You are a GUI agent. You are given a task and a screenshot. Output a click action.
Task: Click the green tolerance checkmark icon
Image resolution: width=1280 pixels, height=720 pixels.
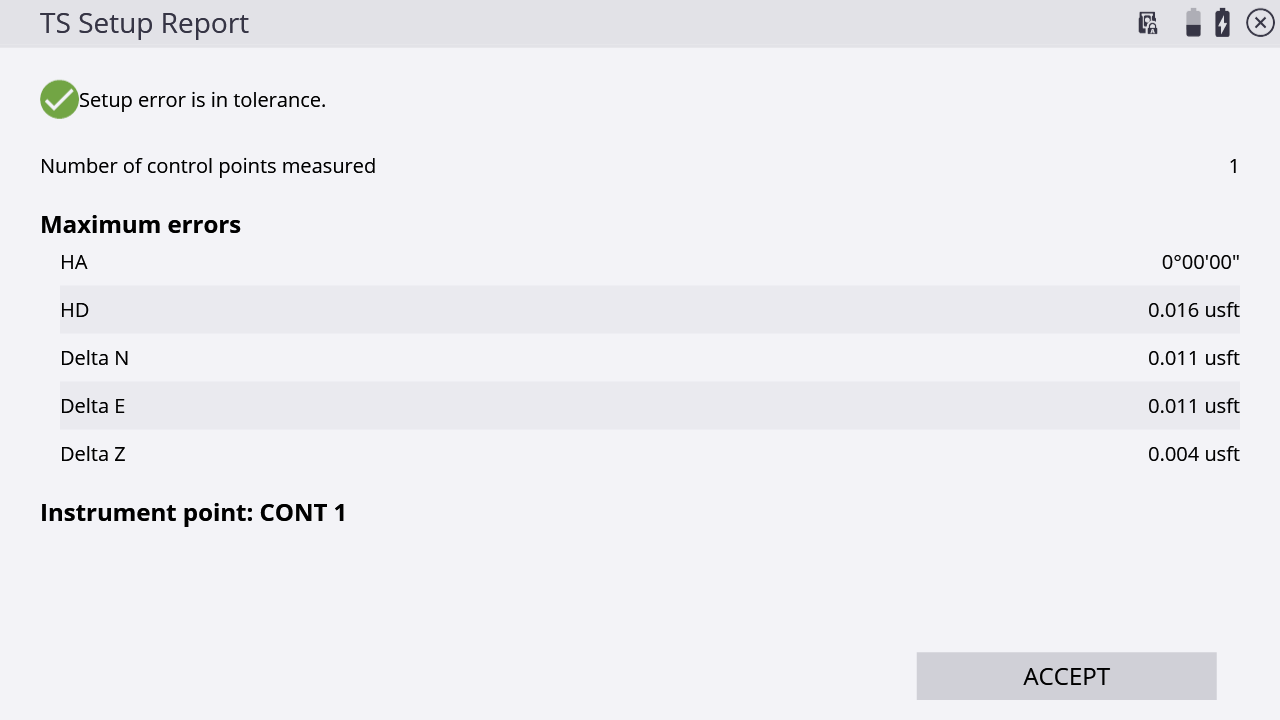59,100
